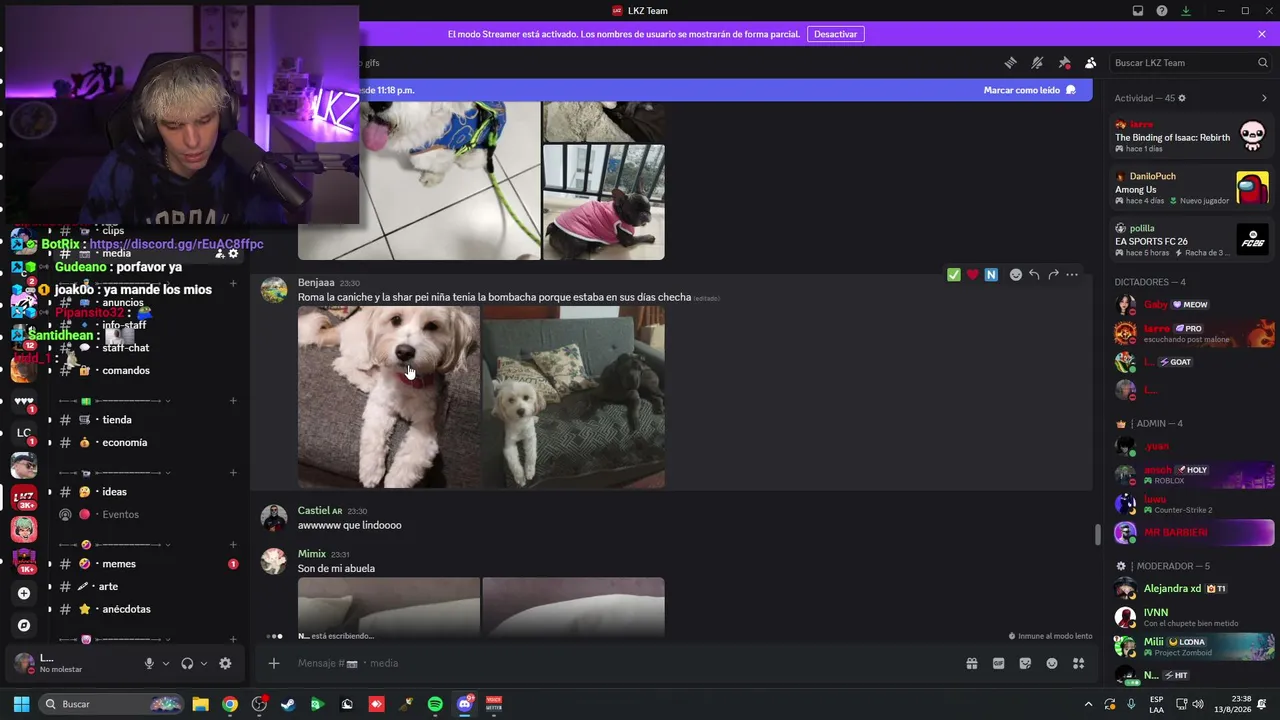Viewport: 1280px width, 720px height.
Task: Click Desactivar to disable Streamer mode
Action: click(x=835, y=34)
